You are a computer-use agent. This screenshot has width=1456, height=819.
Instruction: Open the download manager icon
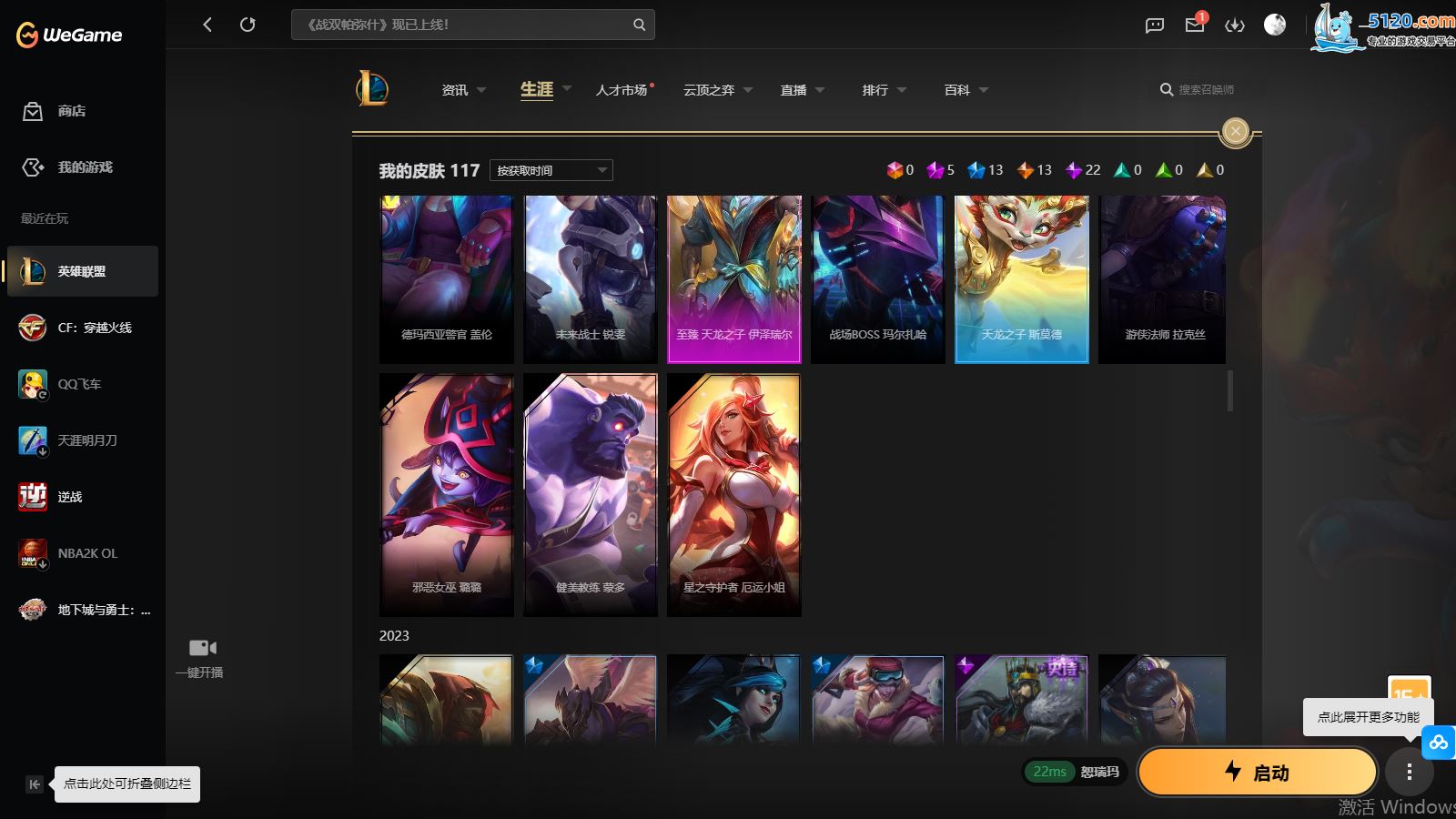coord(1235,25)
